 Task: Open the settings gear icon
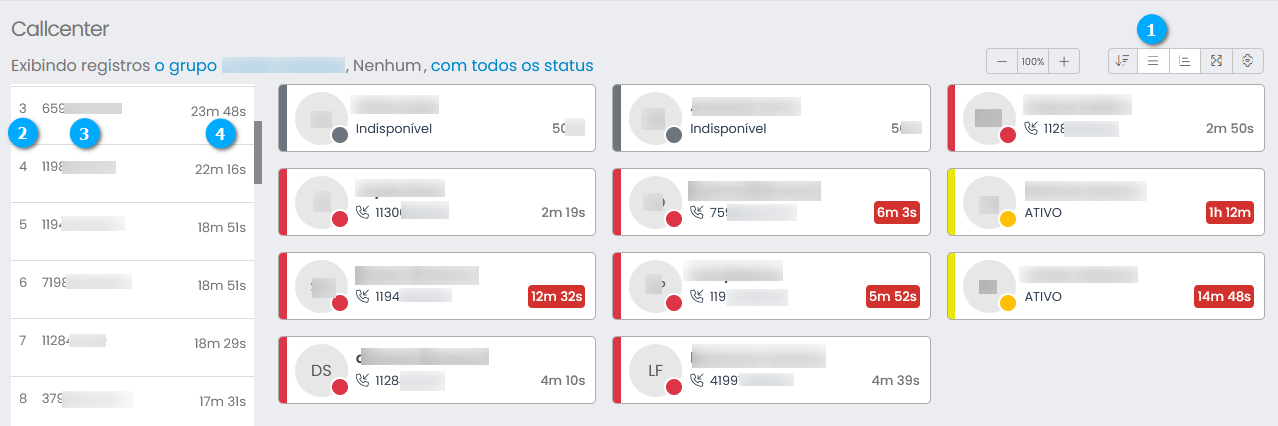coord(1248,61)
